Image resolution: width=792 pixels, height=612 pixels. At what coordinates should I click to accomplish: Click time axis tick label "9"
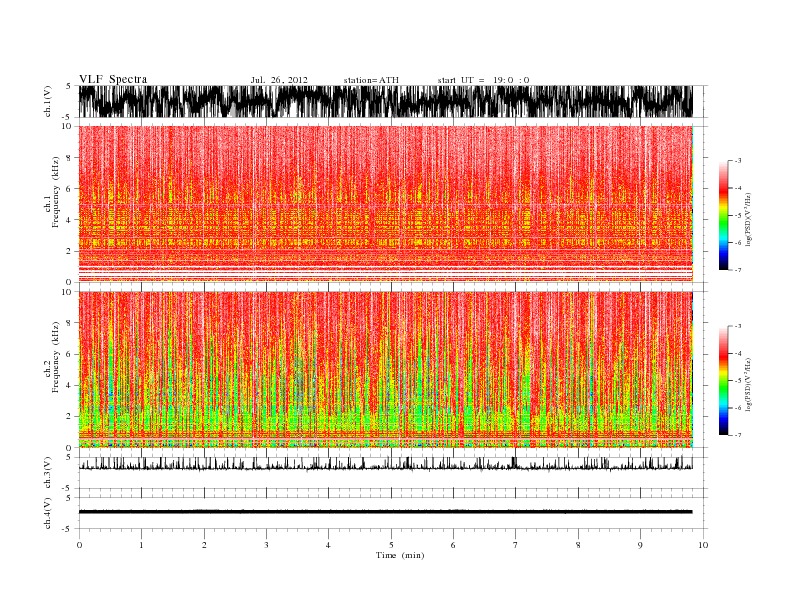(x=640, y=545)
